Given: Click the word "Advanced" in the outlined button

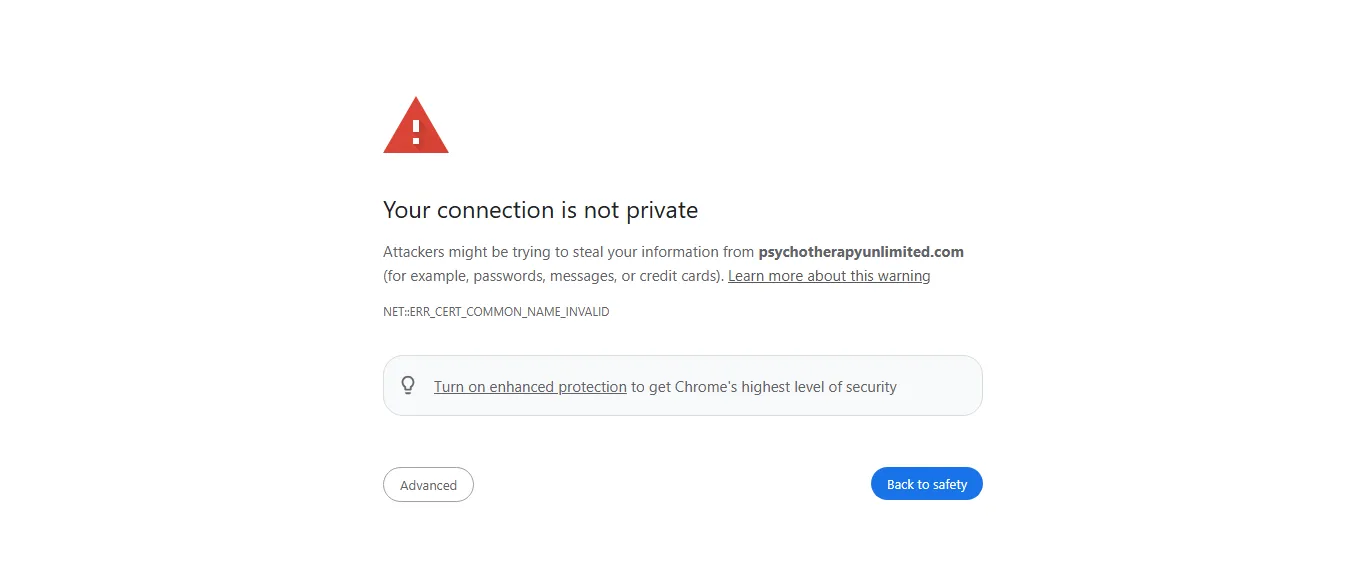Looking at the screenshot, I should pos(428,485).
